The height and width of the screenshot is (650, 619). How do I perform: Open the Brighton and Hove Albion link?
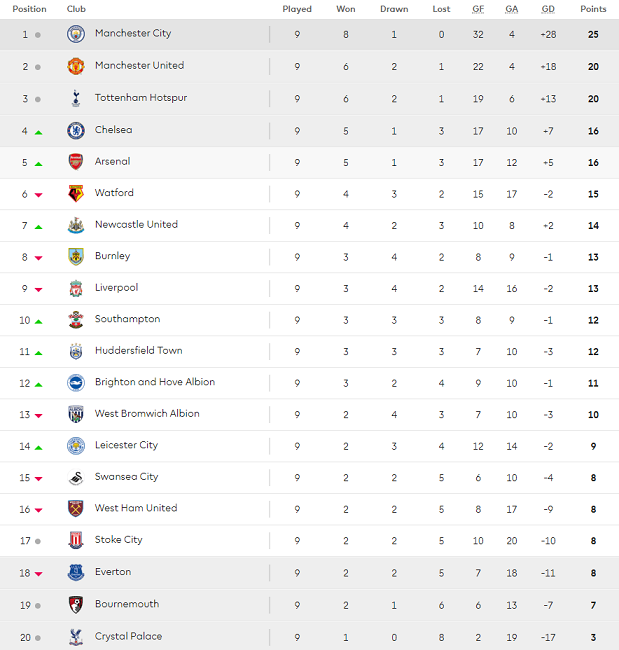155,382
